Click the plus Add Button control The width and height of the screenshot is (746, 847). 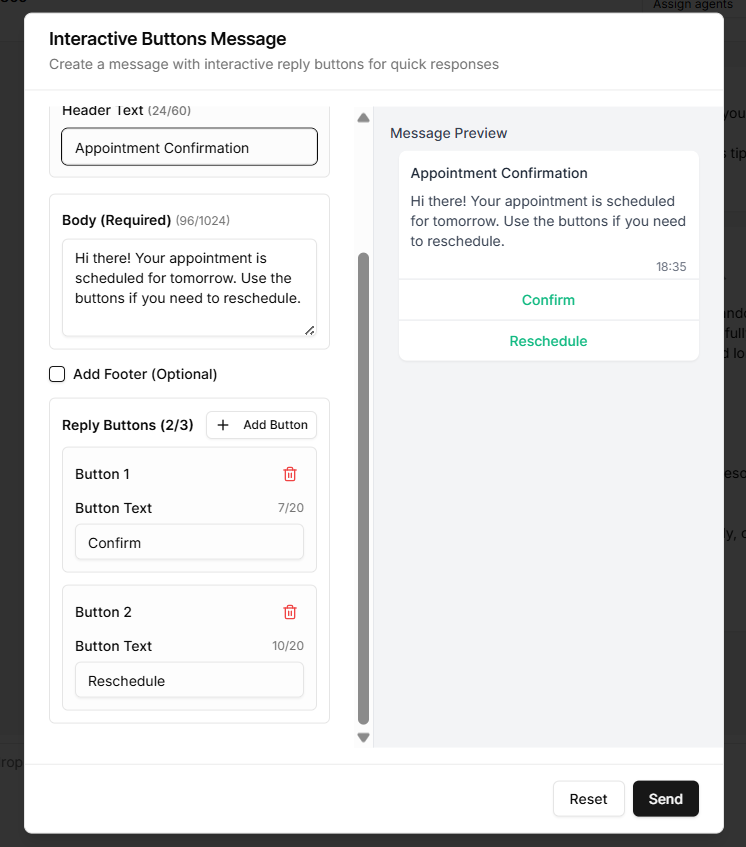pyautogui.click(x=262, y=425)
